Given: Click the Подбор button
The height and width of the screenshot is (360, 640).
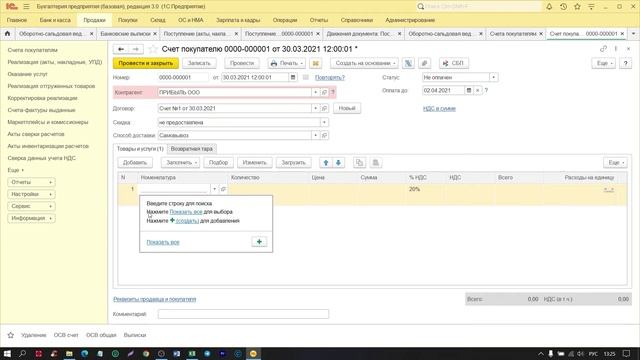Looking at the screenshot, I should click(218, 162).
